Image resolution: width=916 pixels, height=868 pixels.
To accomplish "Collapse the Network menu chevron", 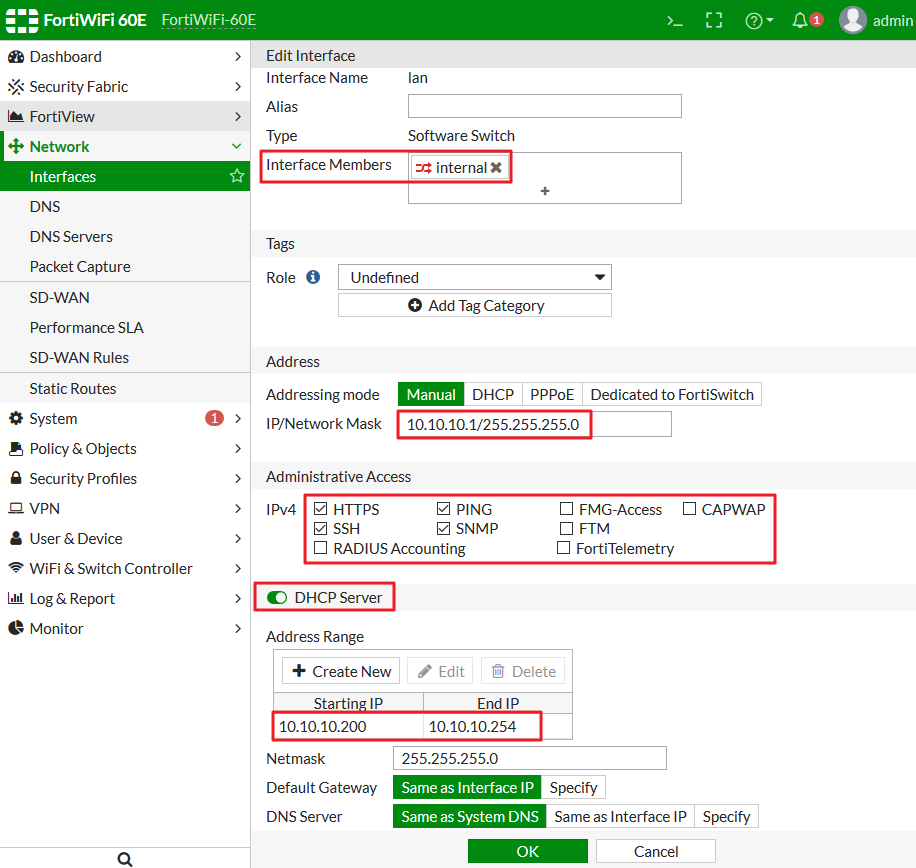I will (x=237, y=146).
